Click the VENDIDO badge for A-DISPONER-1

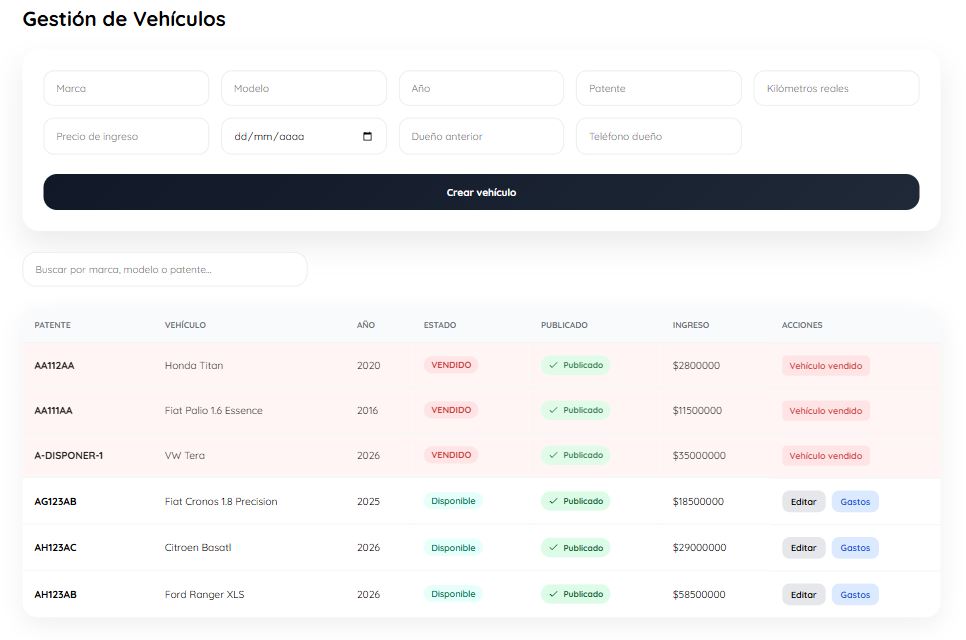tap(451, 456)
